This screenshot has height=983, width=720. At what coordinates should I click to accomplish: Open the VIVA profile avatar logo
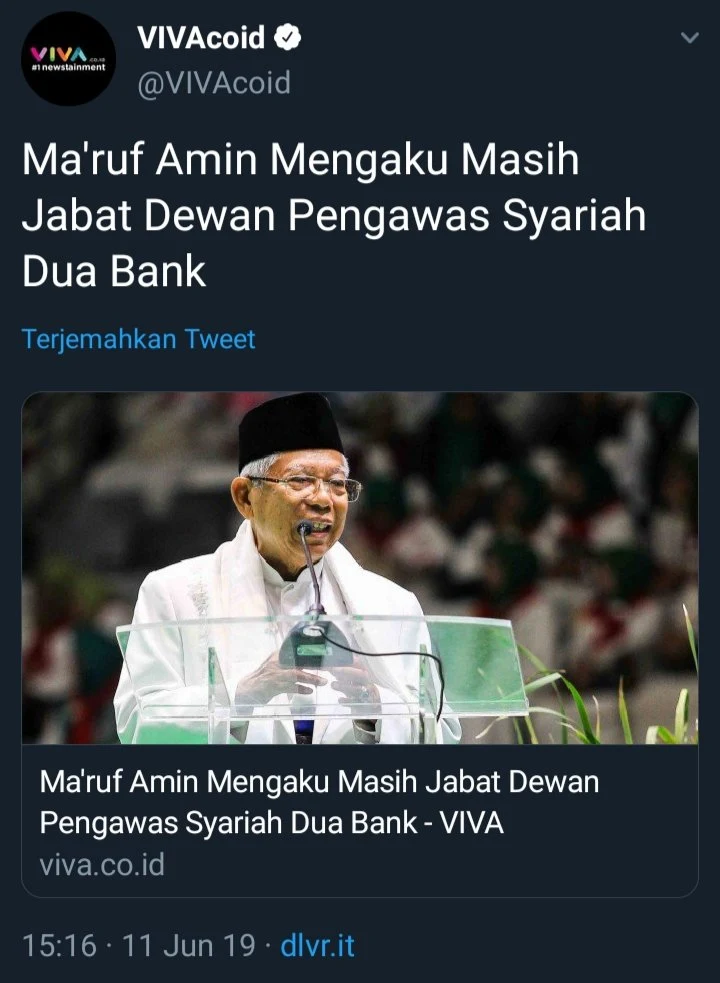pyautogui.click(x=68, y=59)
